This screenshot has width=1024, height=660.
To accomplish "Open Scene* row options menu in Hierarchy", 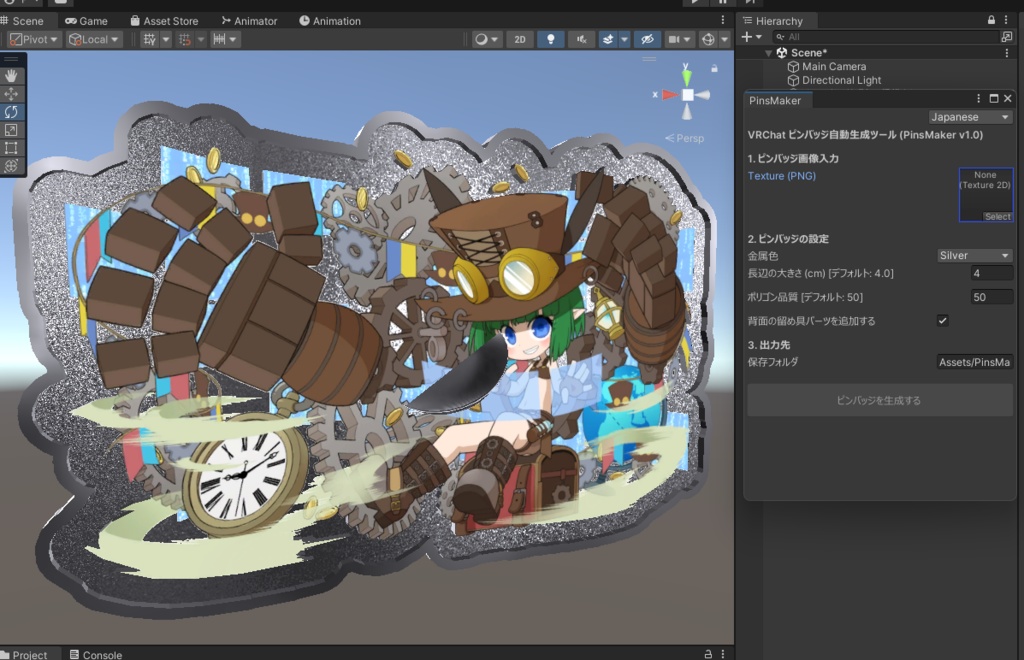I will (x=1006, y=53).
